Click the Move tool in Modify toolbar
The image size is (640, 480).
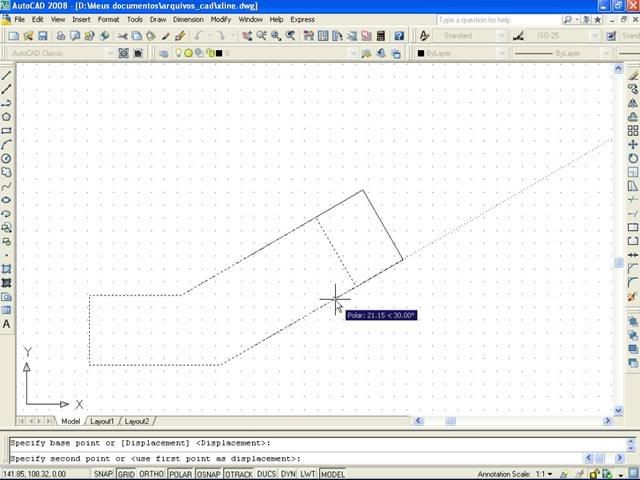tap(633, 145)
